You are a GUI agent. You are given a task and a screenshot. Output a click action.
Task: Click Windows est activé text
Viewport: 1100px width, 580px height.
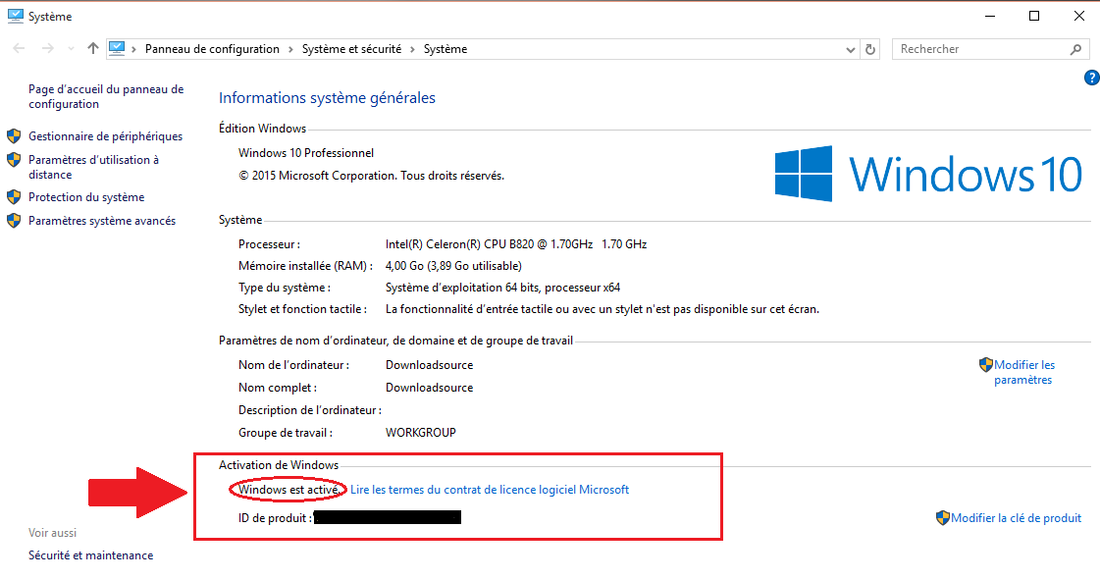click(x=289, y=490)
